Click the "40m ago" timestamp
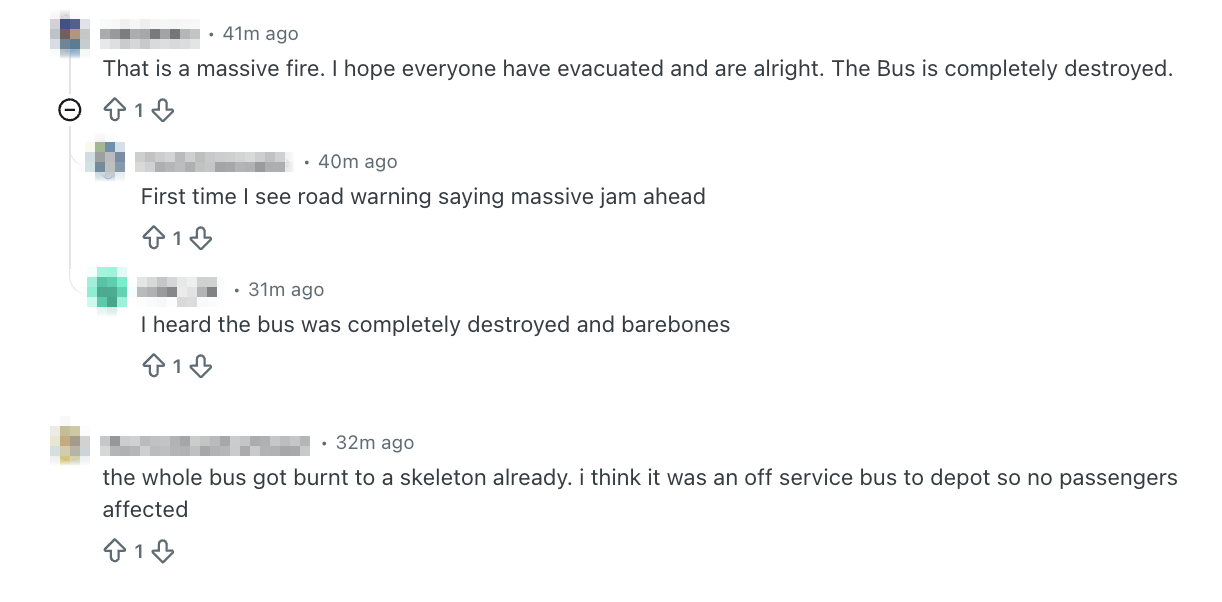Image resolution: width=1222 pixels, height=602 pixels. 358,162
